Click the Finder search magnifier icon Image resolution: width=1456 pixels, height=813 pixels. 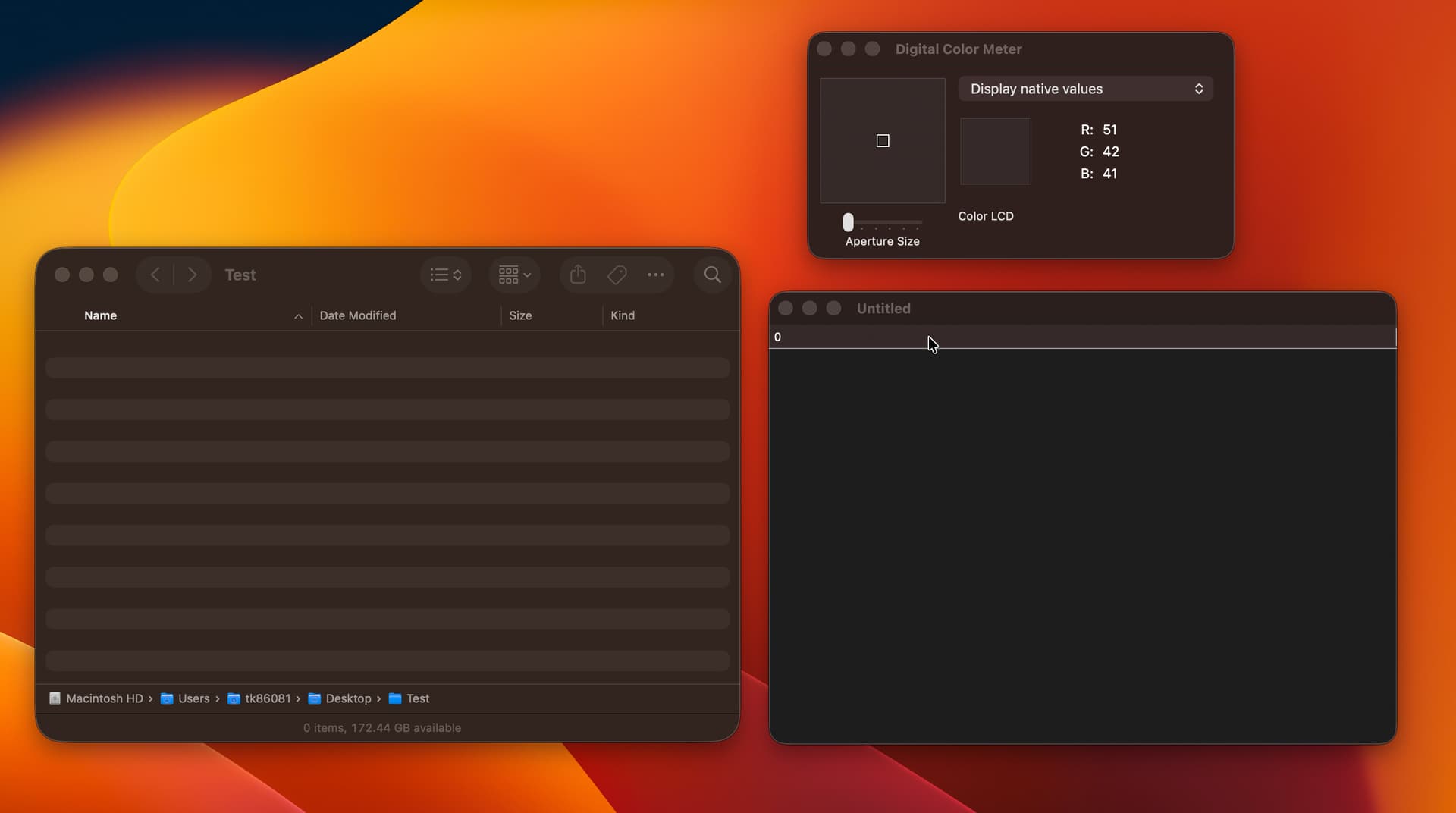[x=712, y=275]
